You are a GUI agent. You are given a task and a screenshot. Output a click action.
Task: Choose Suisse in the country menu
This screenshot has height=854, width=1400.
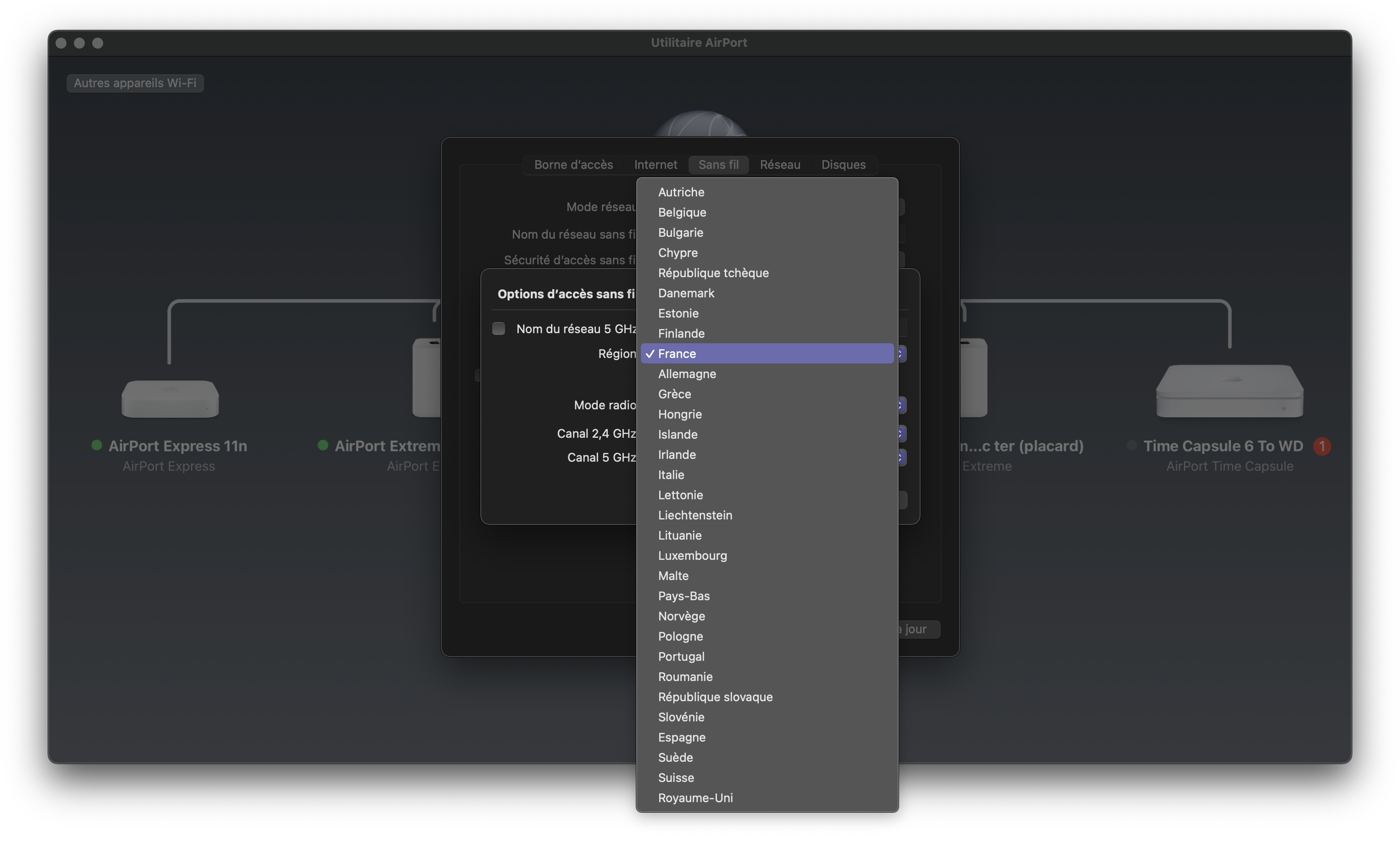767,777
